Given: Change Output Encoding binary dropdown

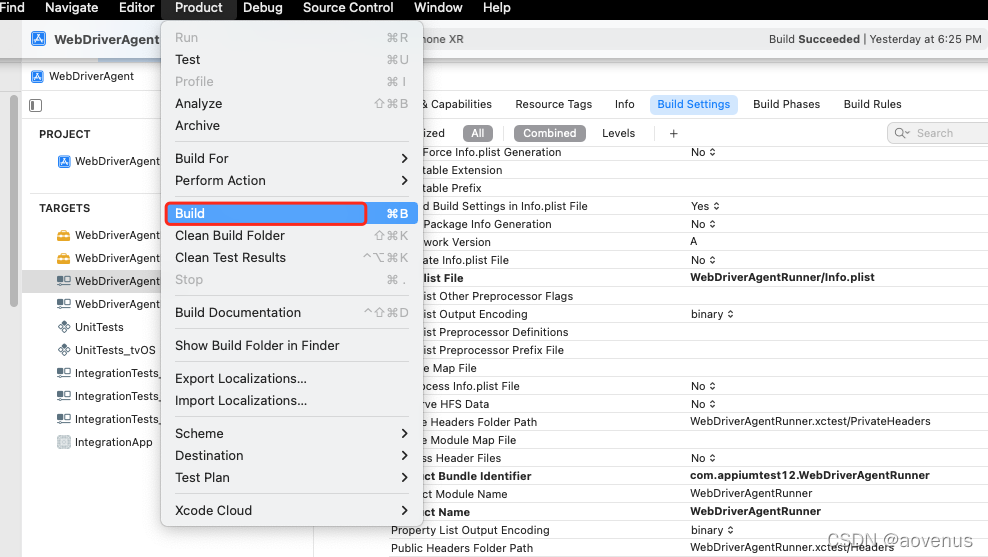Looking at the screenshot, I should (x=712, y=314).
